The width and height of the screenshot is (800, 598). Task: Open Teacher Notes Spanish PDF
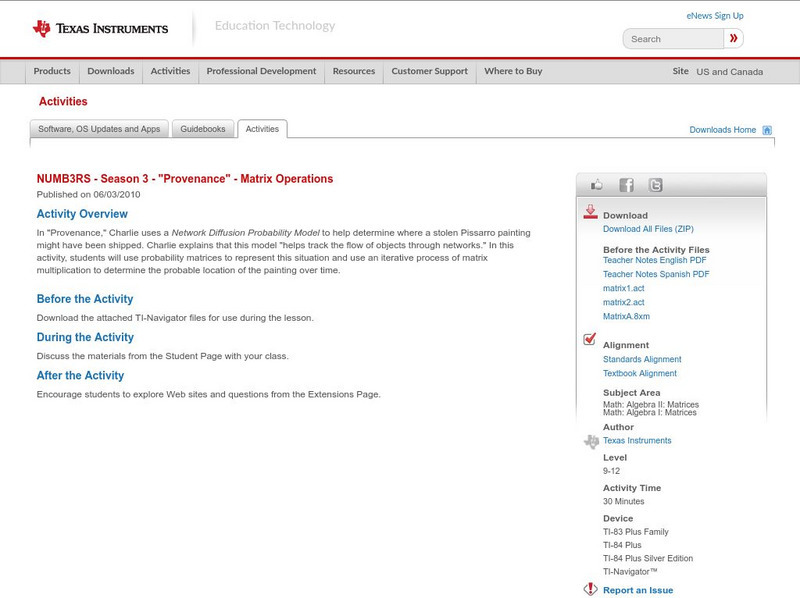pyautogui.click(x=656, y=274)
